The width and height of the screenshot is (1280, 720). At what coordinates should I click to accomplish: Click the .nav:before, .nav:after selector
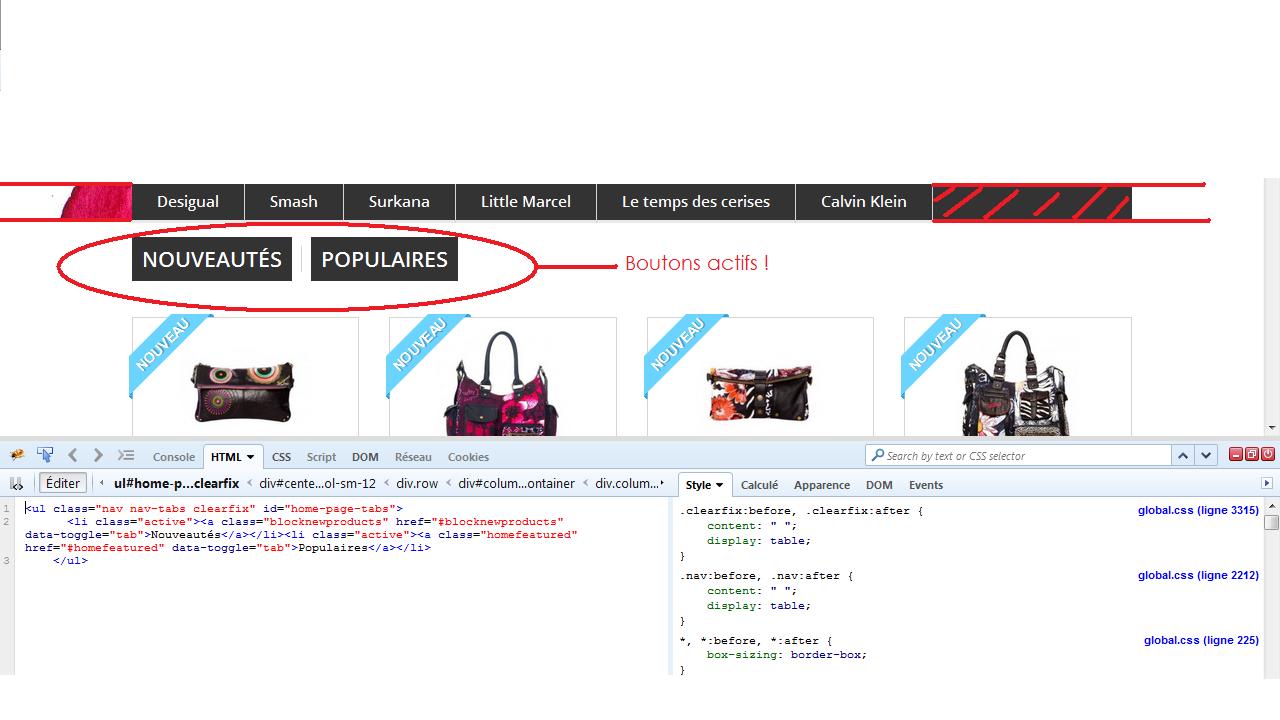pos(767,576)
